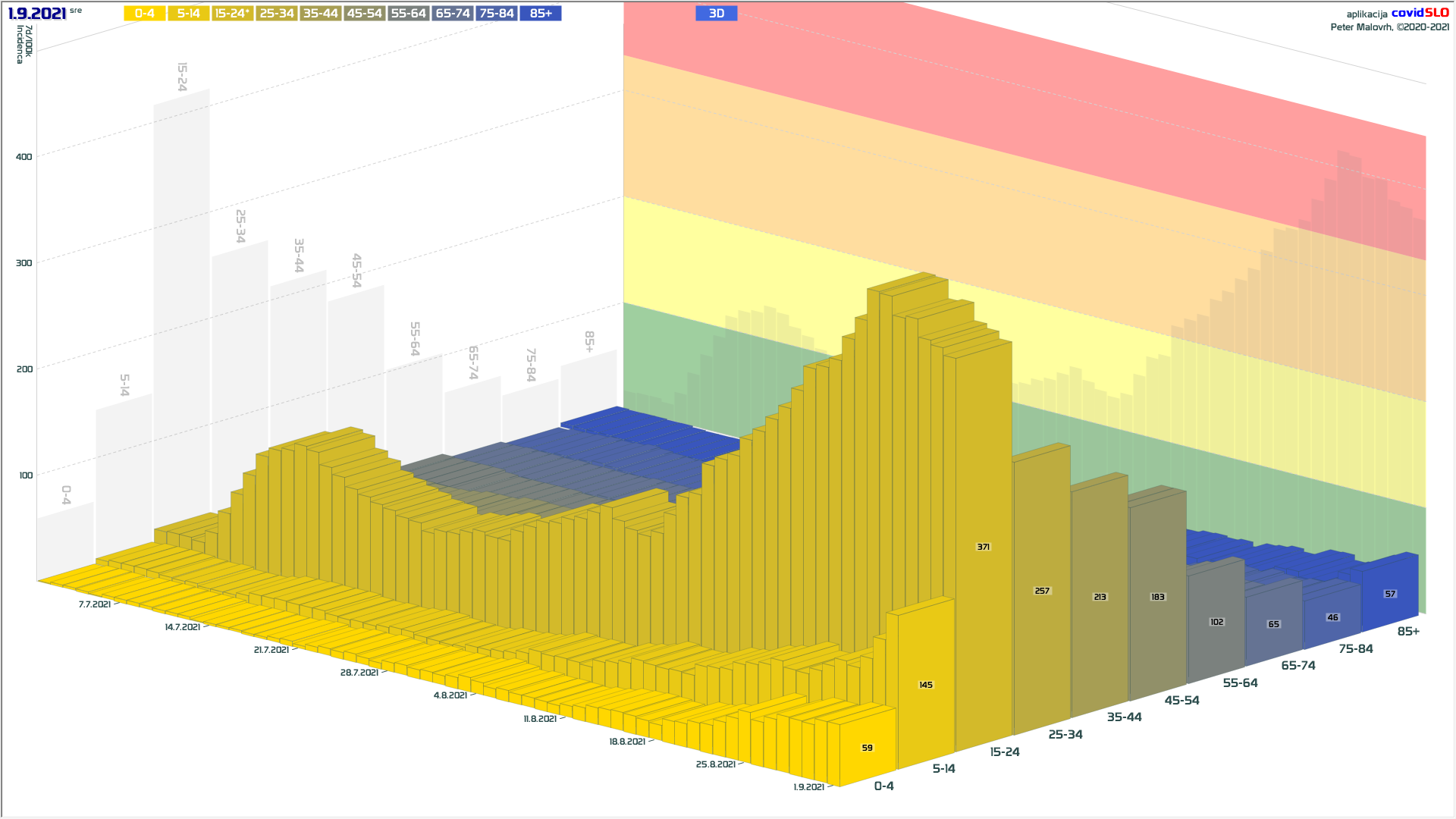The image size is (1456, 819).
Task: Toggle the 85+ age group legend button
Action: pos(541,13)
